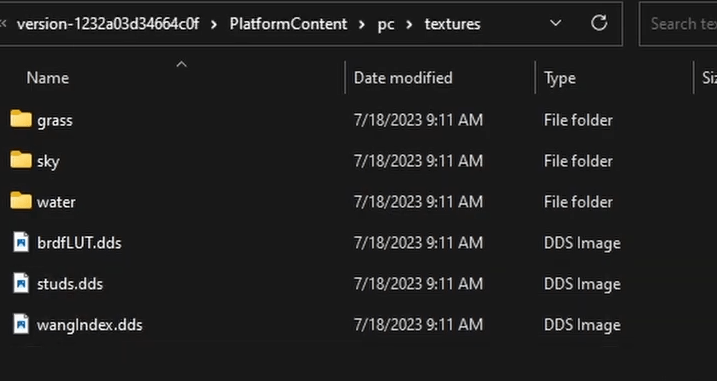Viewport: 717px width, 381px height.
Task: Jump to version-1232a03d34664c0f breadcrumb
Action: 108,24
